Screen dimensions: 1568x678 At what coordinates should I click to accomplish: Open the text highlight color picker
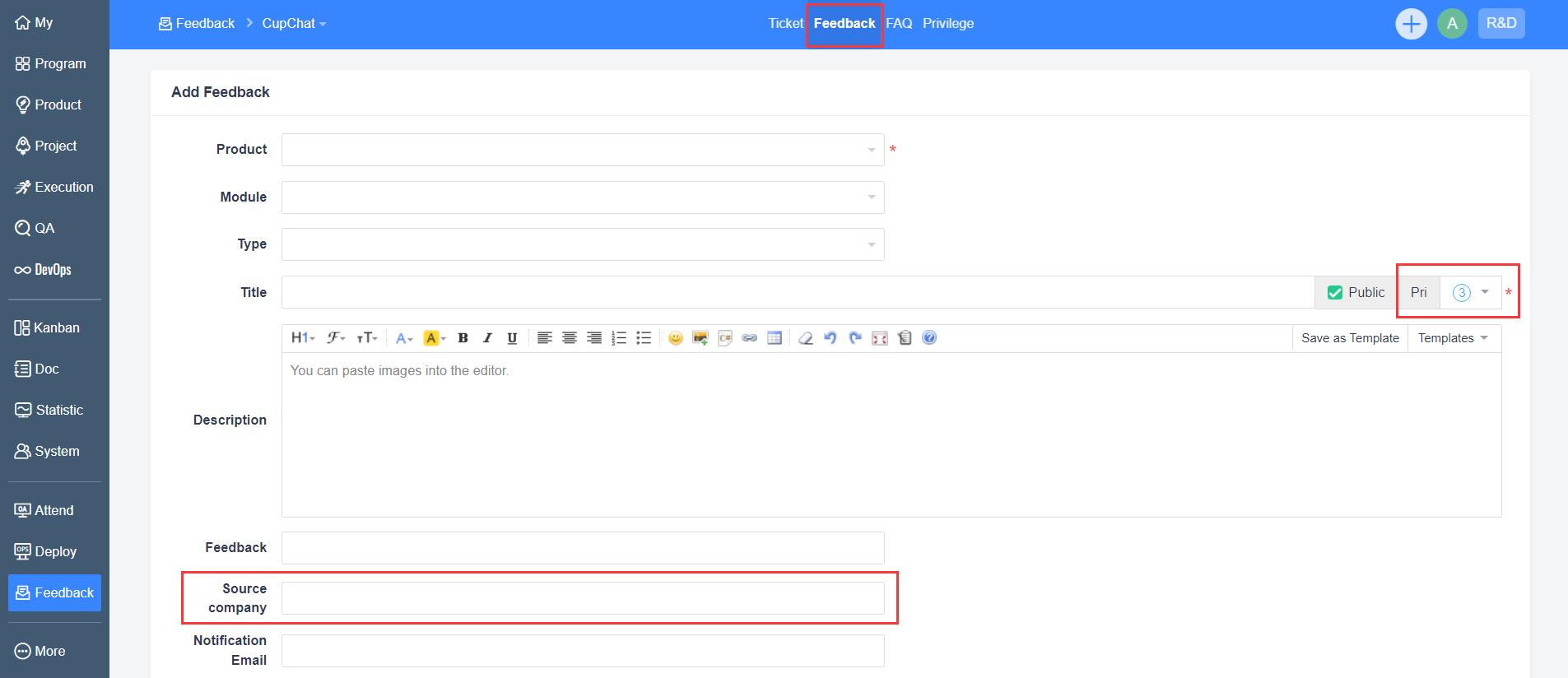coord(434,338)
